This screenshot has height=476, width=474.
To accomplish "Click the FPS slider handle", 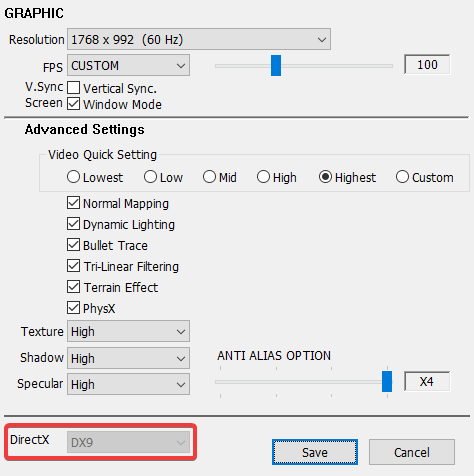I will pyautogui.click(x=276, y=66).
